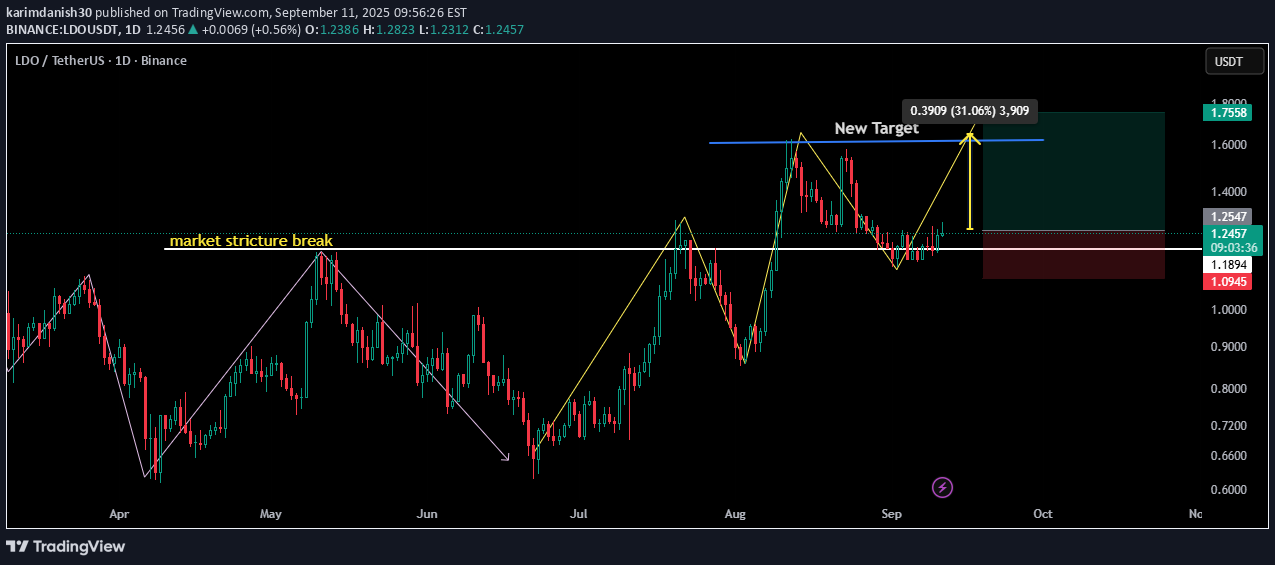Viewport: 1275px width, 565px height.
Task: Click the green 1.7558 take-profit price tag
Action: [x=1229, y=113]
